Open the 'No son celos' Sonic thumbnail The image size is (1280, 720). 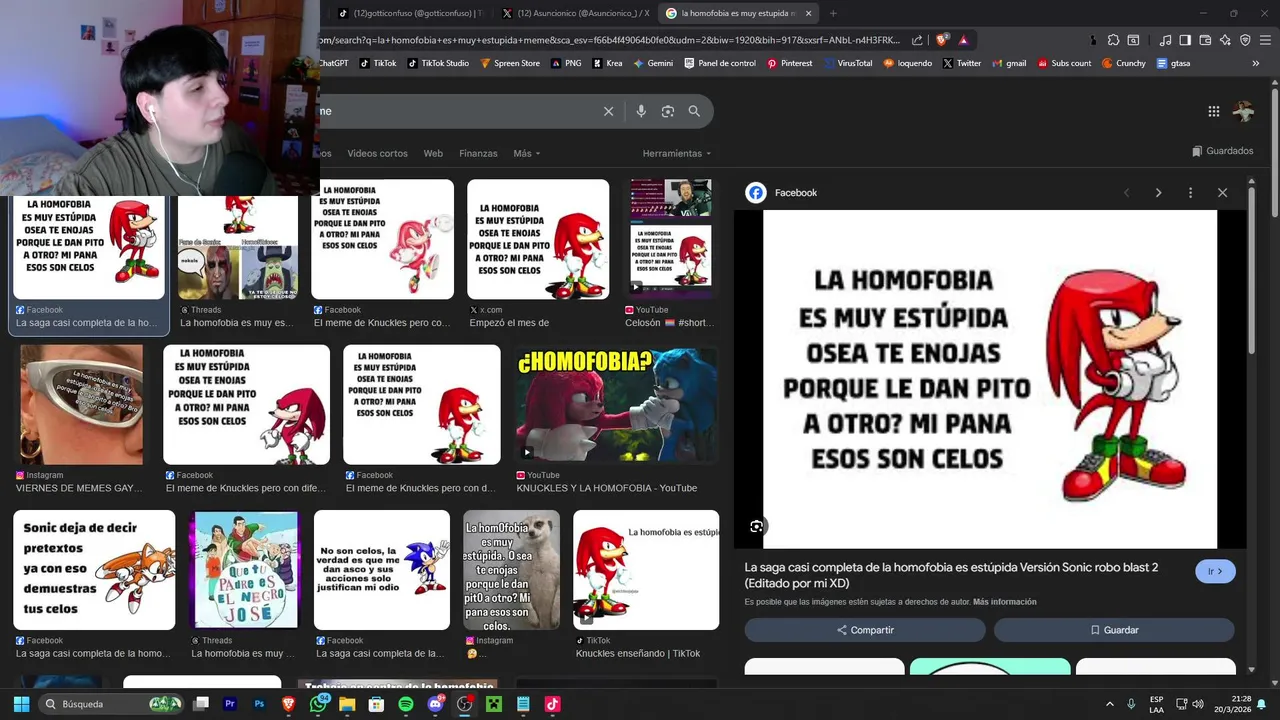coord(382,570)
